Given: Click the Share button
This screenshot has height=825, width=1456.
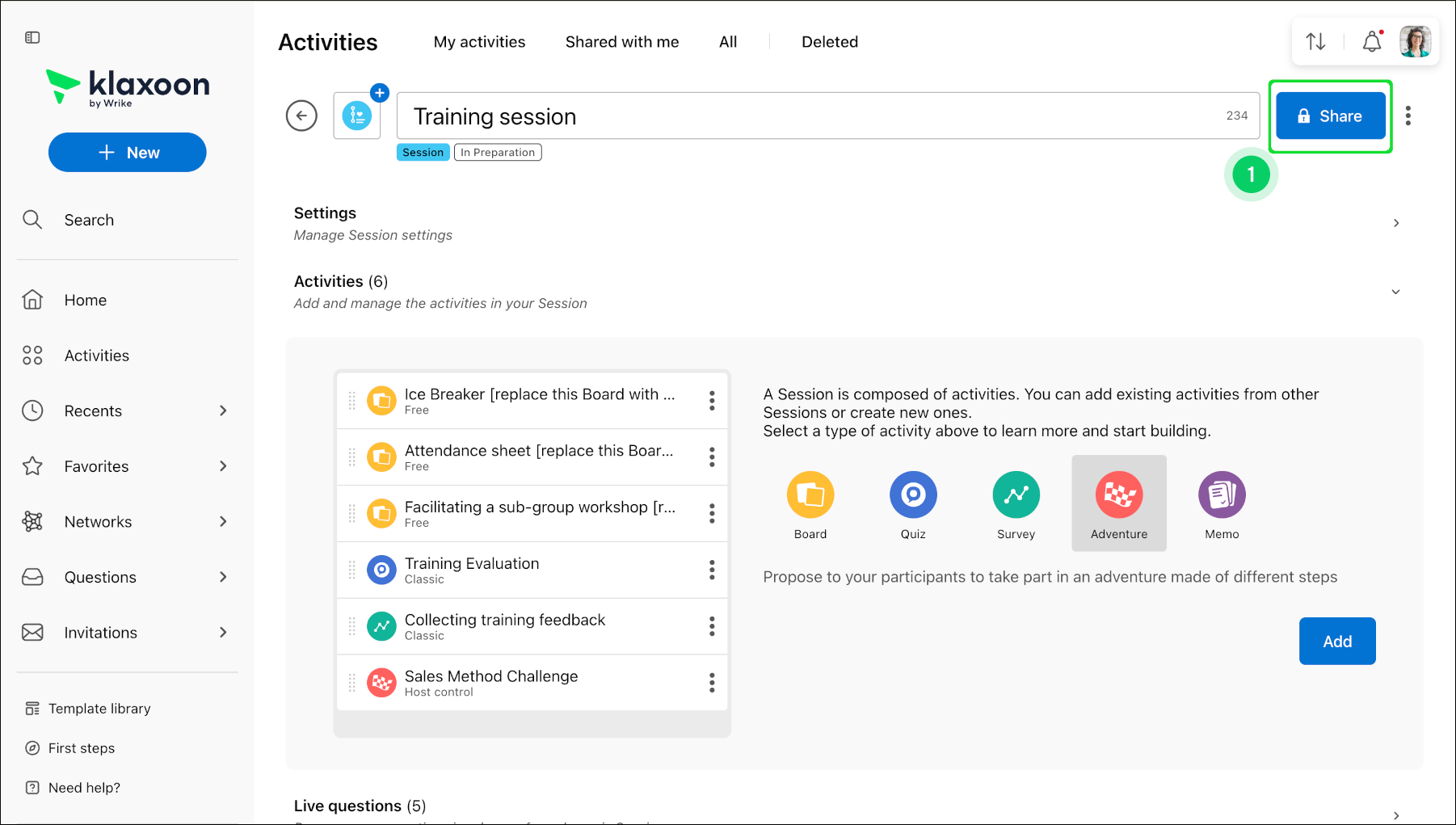Looking at the screenshot, I should (x=1331, y=116).
